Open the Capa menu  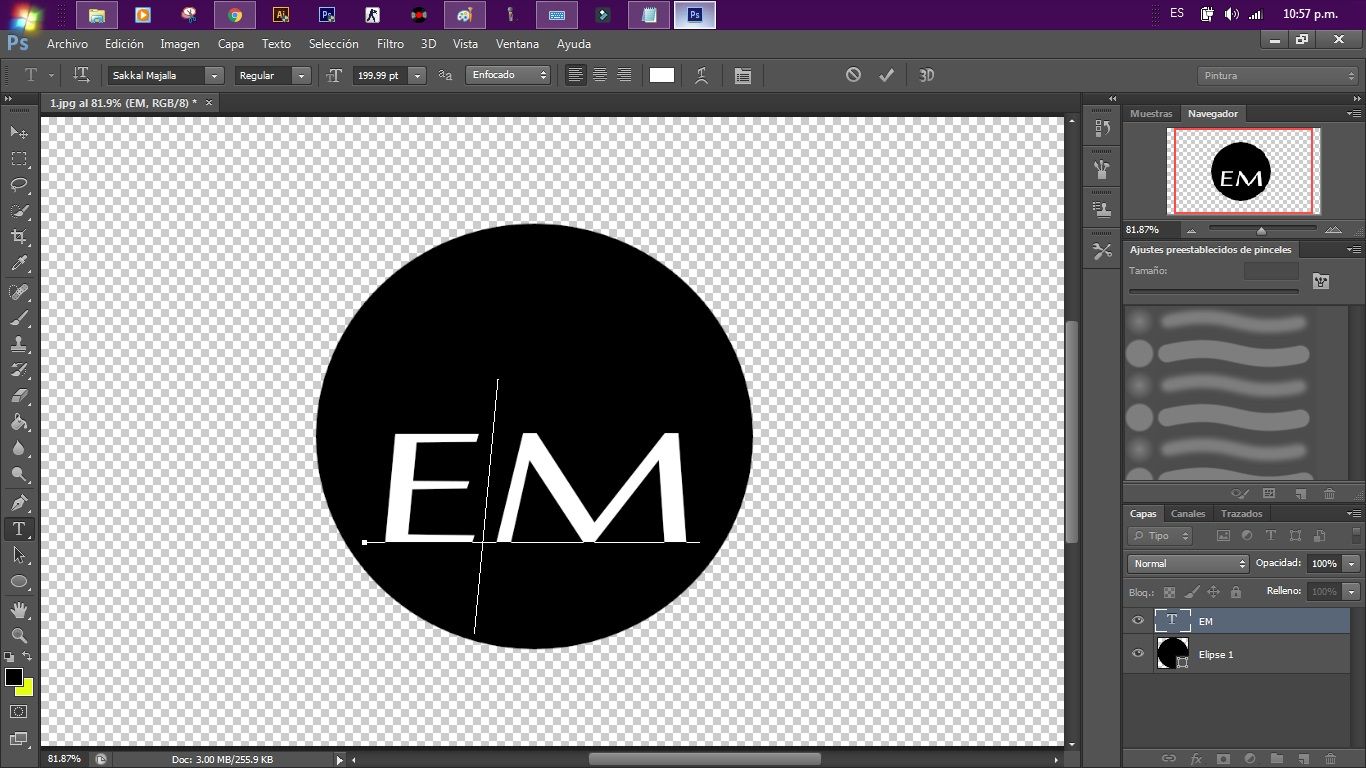tap(231, 44)
